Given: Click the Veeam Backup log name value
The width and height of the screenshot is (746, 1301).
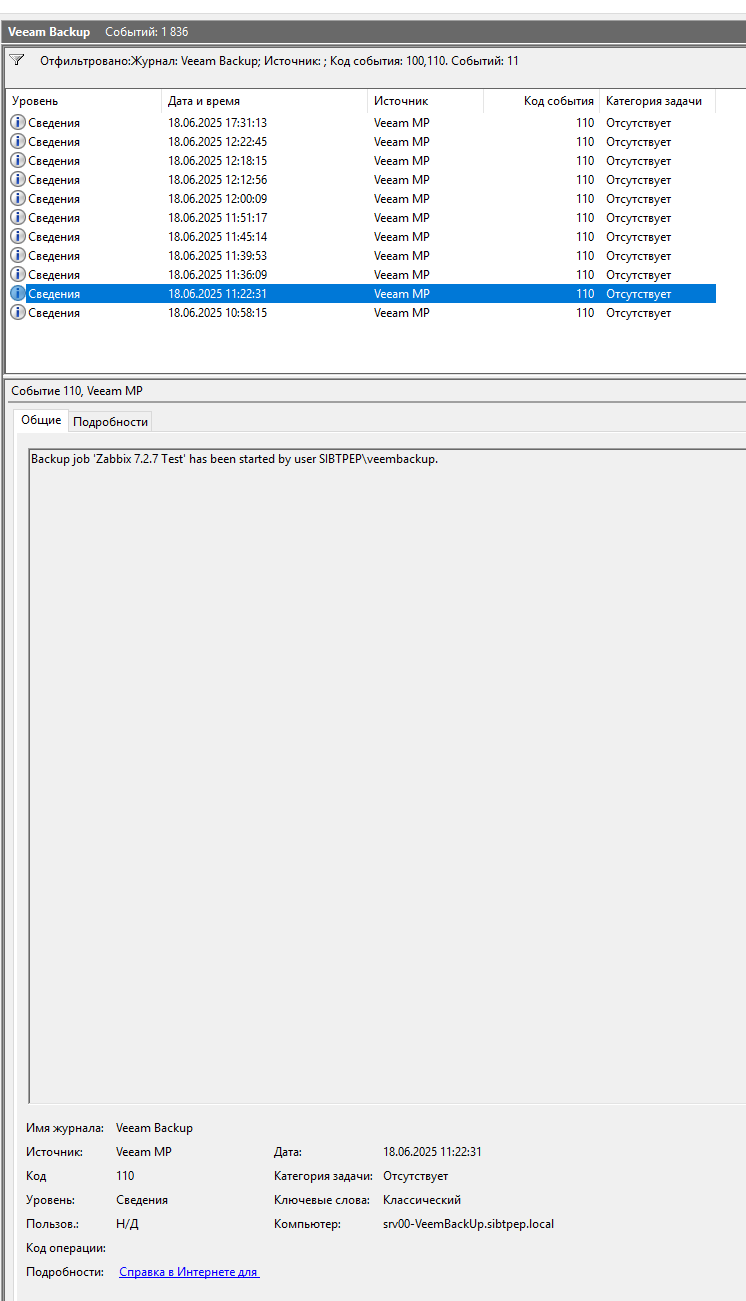Looking at the screenshot, I should (x=154, y=1128).
